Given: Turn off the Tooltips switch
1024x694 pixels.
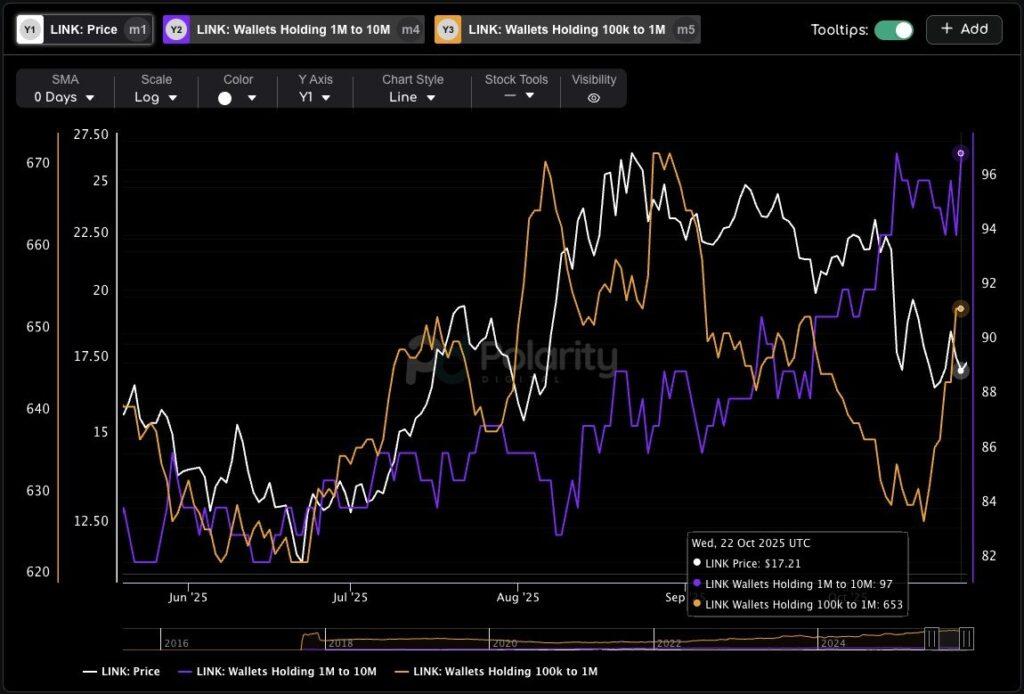Looking at the screenshot, I should pos(893,30).
